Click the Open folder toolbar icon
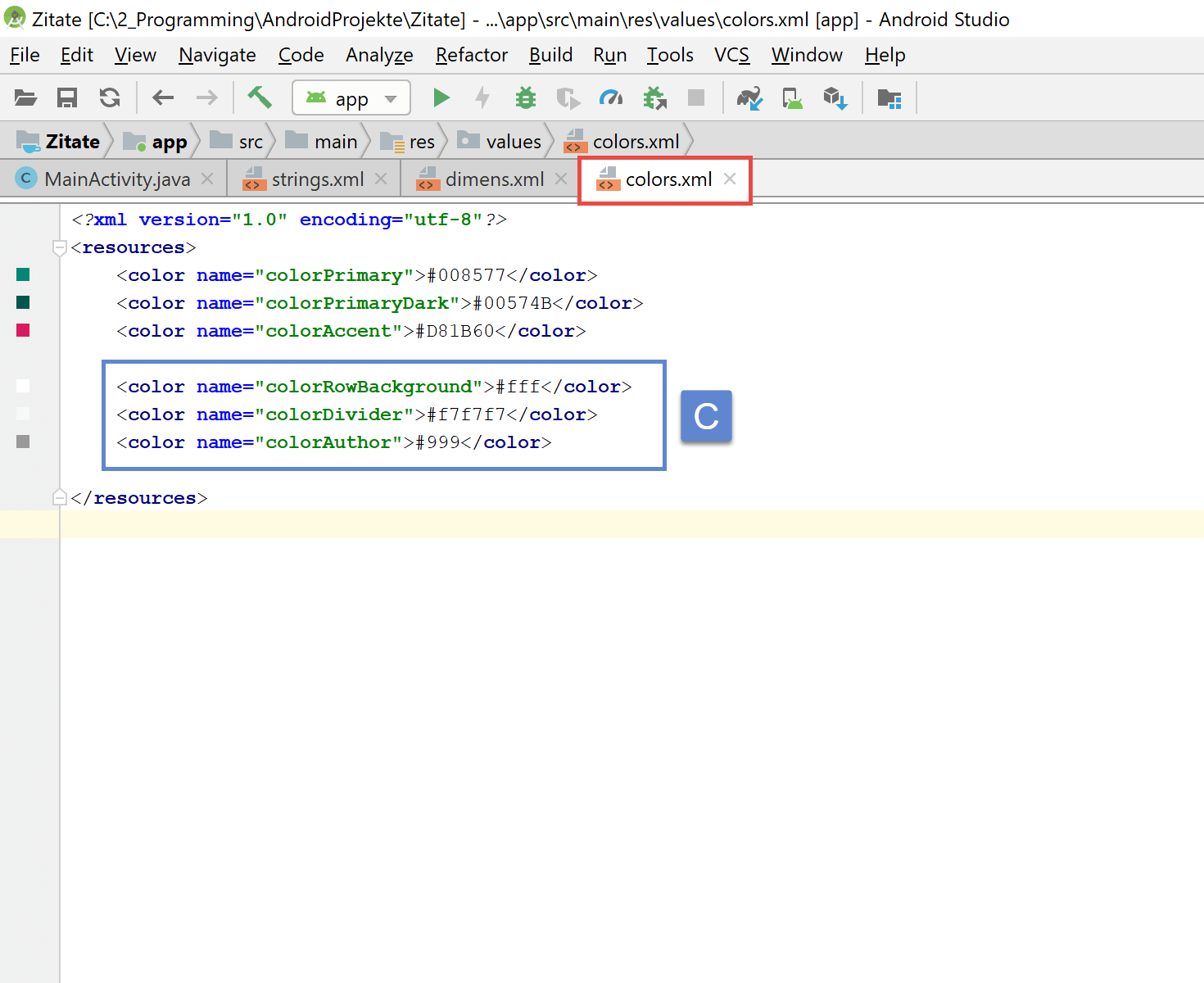Viewport: 1204px width, 983px height. click(25, 98)
